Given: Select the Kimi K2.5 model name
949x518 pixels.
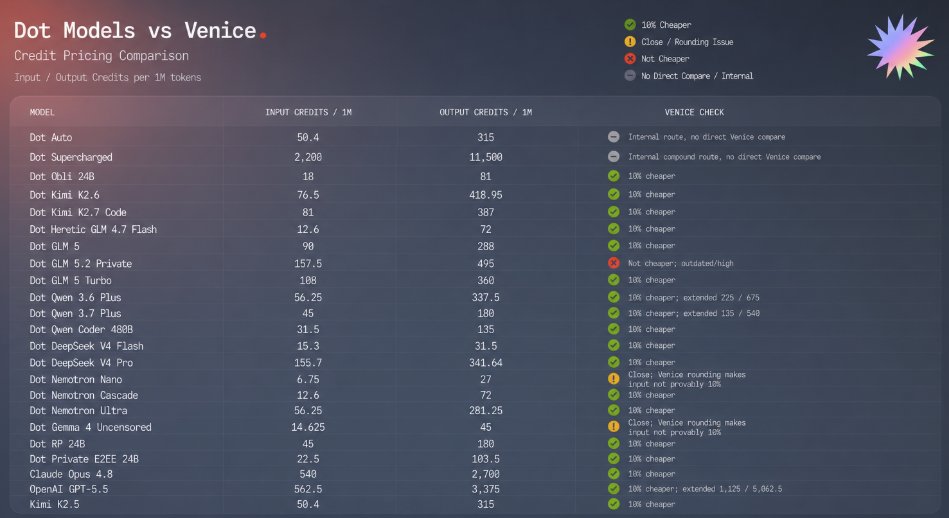Looking at the screenshot, I should (54, 504).
